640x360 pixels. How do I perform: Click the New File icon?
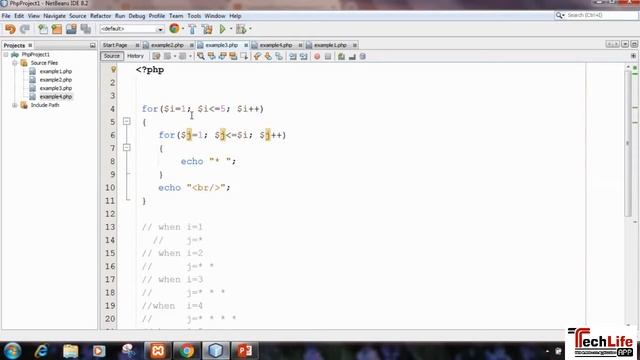pos(42,29)
